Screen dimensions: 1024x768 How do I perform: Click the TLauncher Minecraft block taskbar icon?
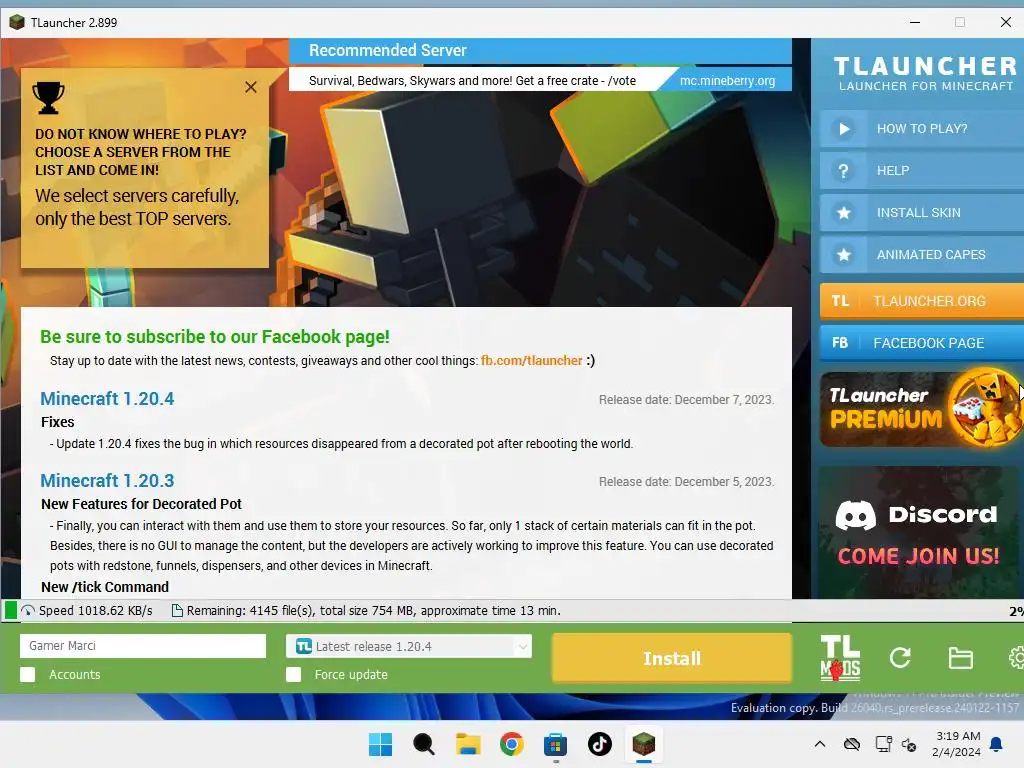tap(643, 744)
